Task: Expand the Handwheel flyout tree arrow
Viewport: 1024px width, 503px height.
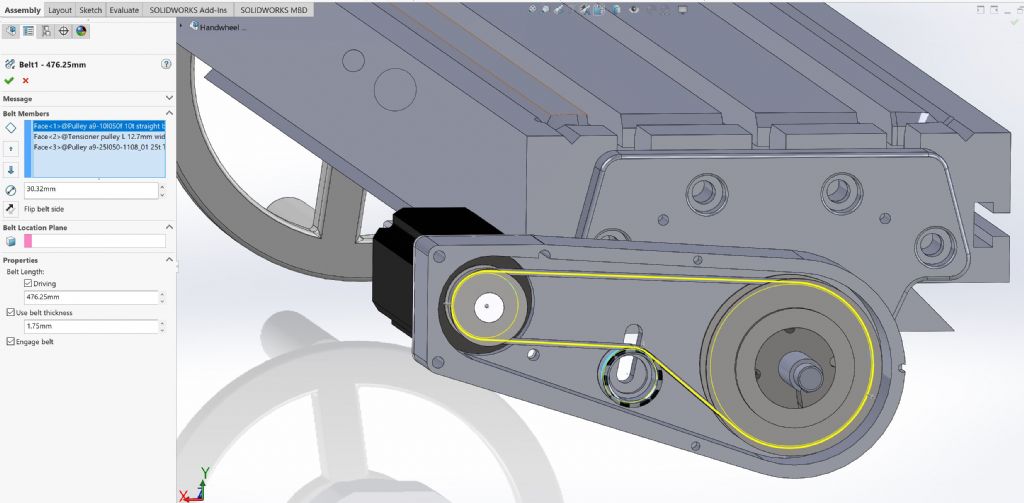Action: coord(181,25)
